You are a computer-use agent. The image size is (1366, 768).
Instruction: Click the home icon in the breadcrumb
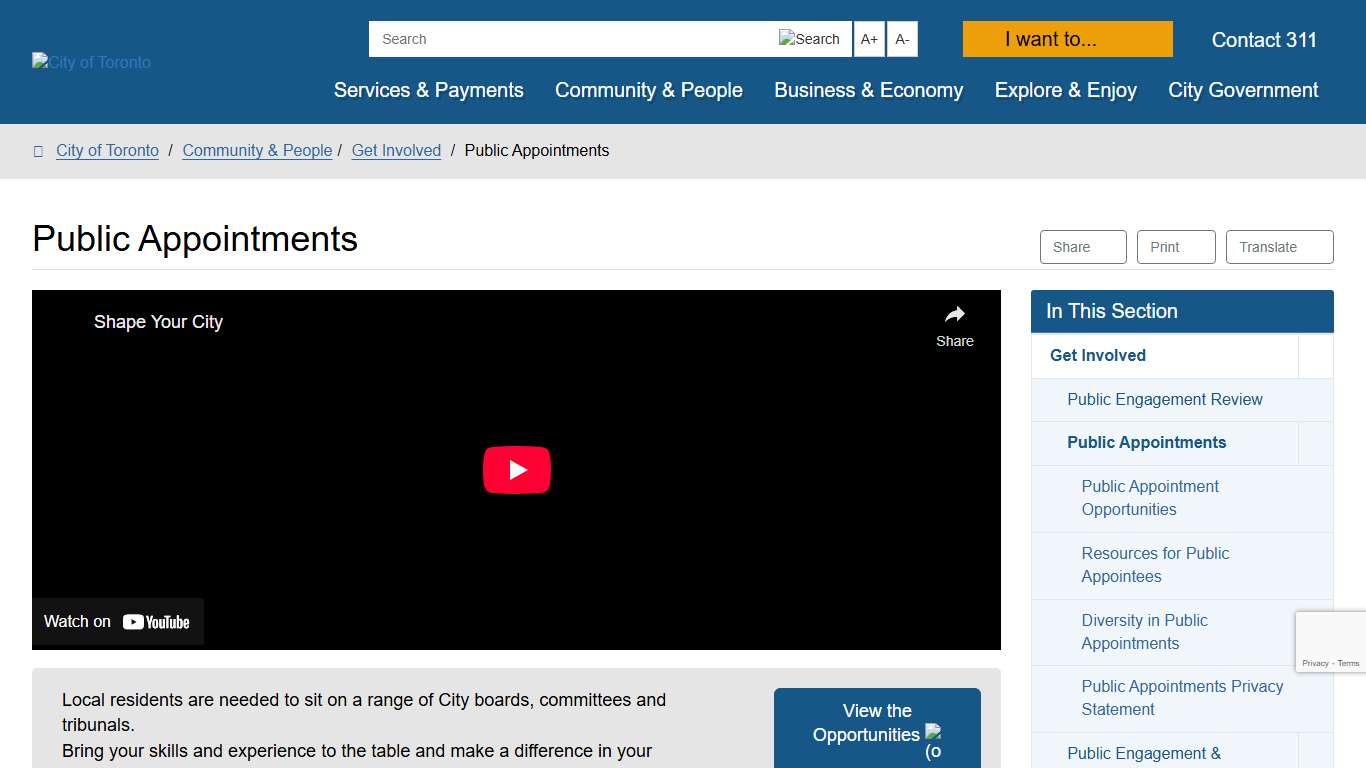[37, 150]
